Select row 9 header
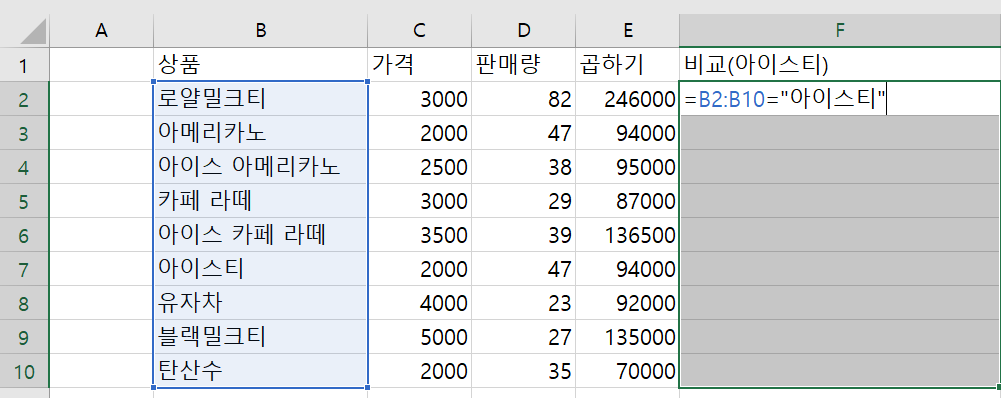This screenshot has height=398, width=1001. click(x=24, y=337)
